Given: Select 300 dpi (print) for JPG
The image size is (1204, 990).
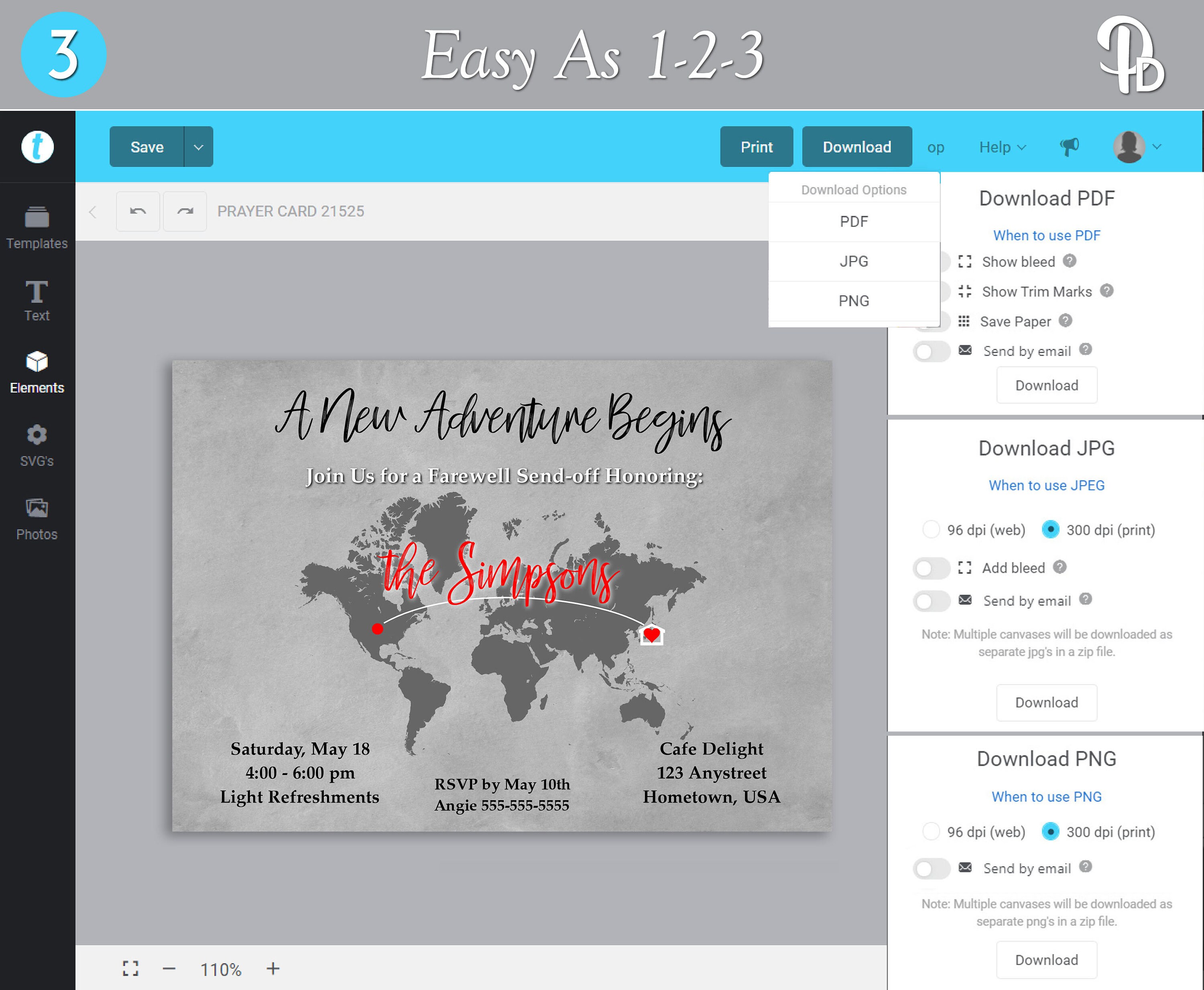Looking at the screenshot, I should [x=1050, y=530].
